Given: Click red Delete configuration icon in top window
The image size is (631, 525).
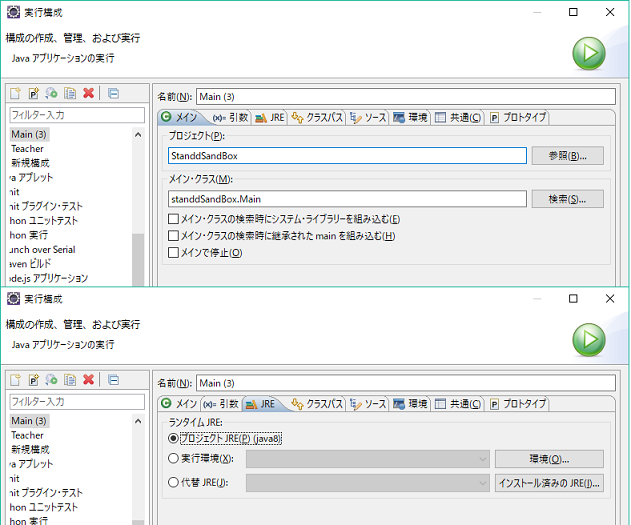Looking at the screenshot, I should click(x=89, y=93).
